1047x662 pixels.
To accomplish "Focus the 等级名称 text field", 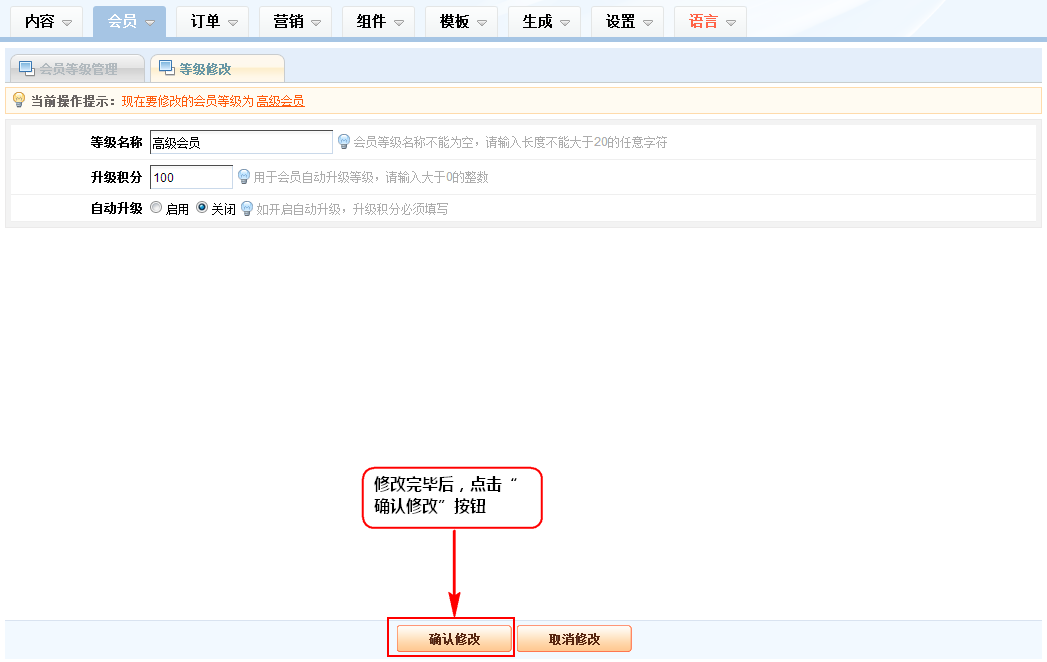I will point(241,143).
